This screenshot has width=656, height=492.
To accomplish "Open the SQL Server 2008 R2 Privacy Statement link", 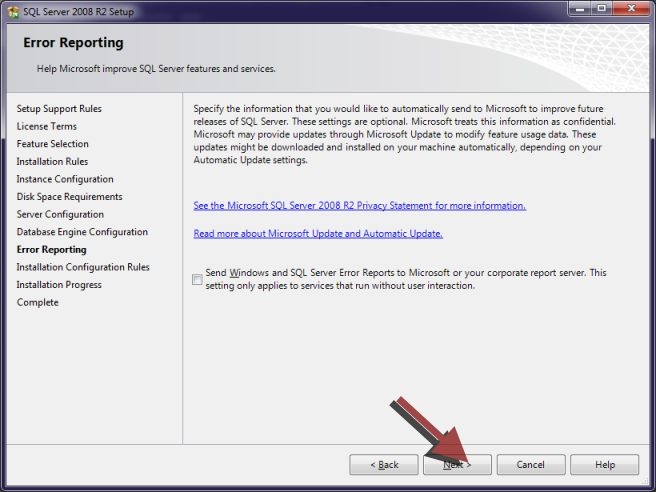I will tap(359, 205).
